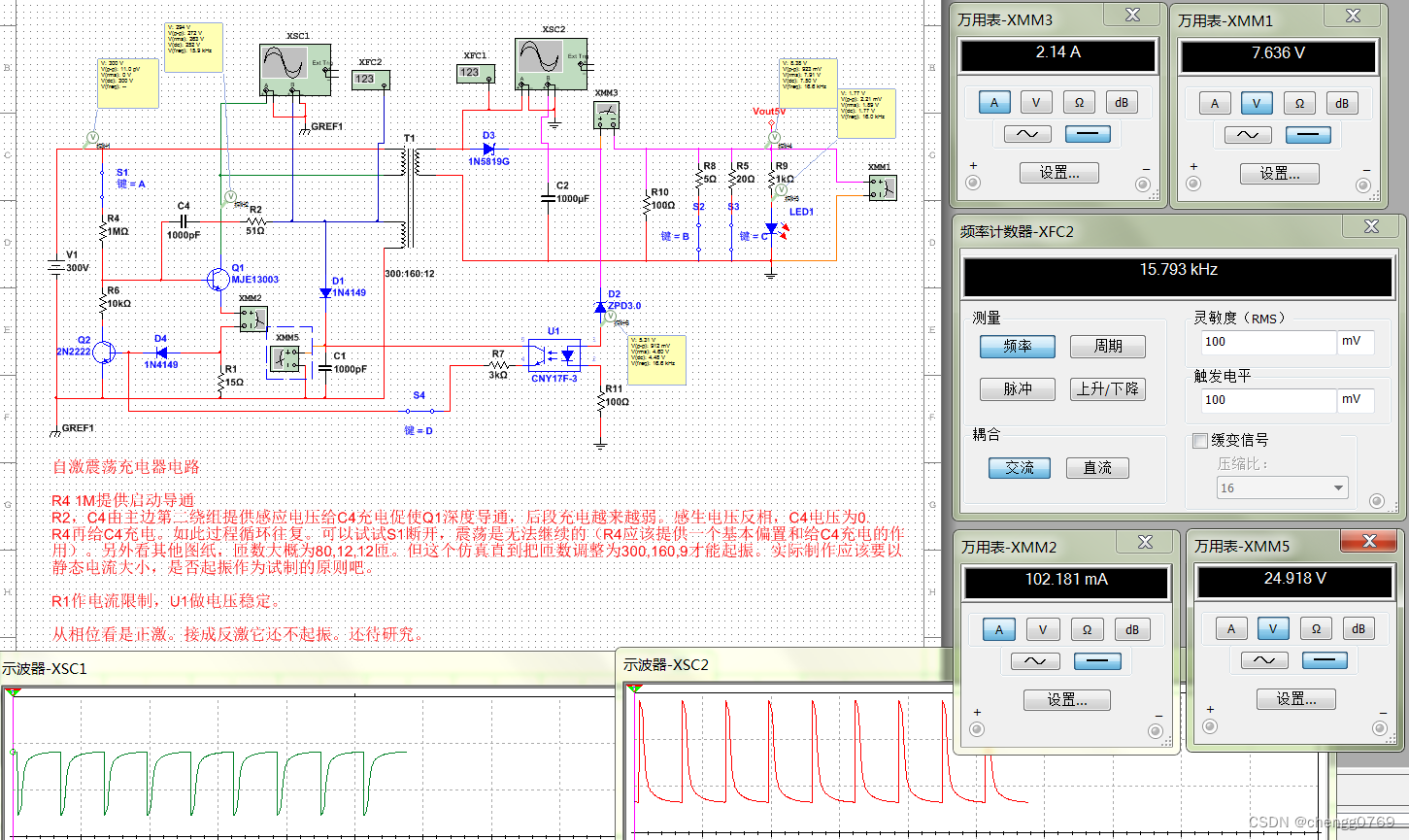Viewport: 1409px width, 840px height.
Task: Select 直流 coupling in frequency counter
Action: [x=1097, y=468]
